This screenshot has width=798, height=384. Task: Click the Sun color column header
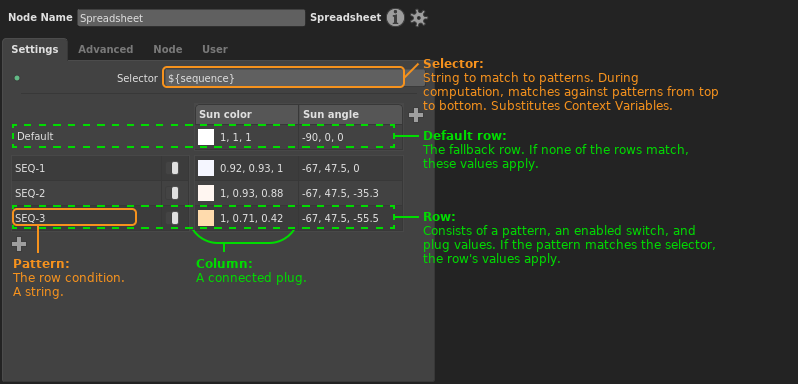coord(247,114)
